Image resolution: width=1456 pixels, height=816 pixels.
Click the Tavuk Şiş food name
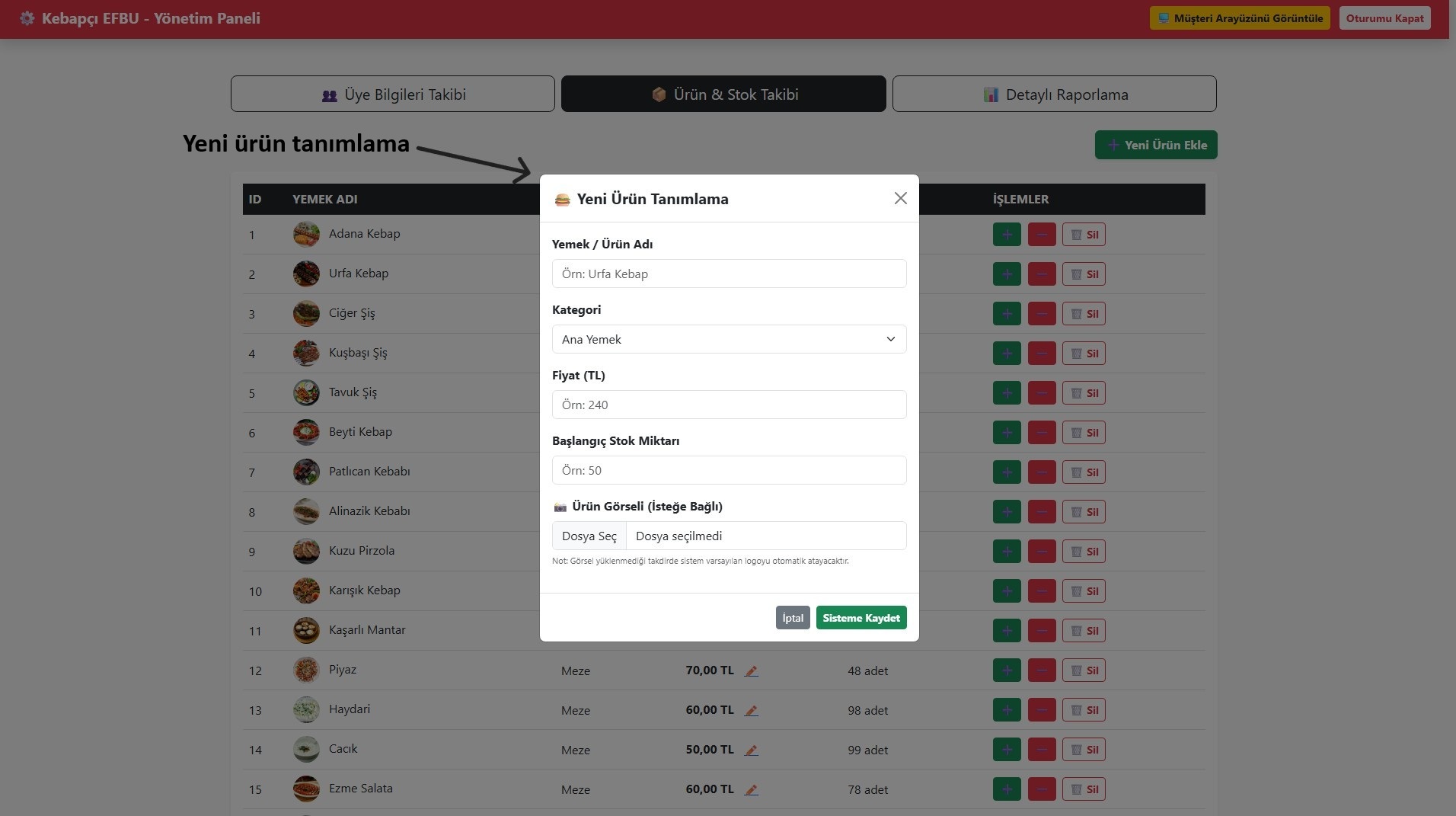pos(353,392)
